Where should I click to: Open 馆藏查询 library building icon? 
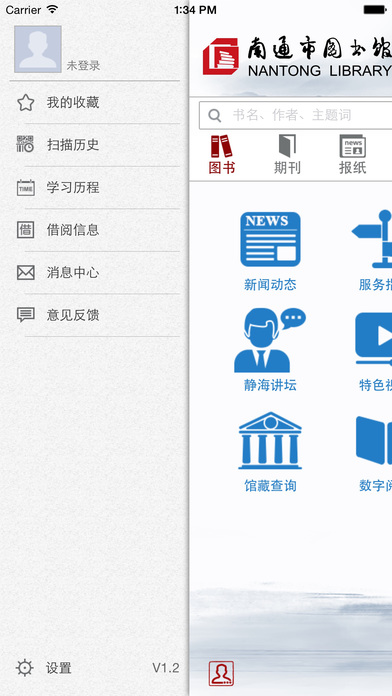pyautogui.click(x=270, y=440)
